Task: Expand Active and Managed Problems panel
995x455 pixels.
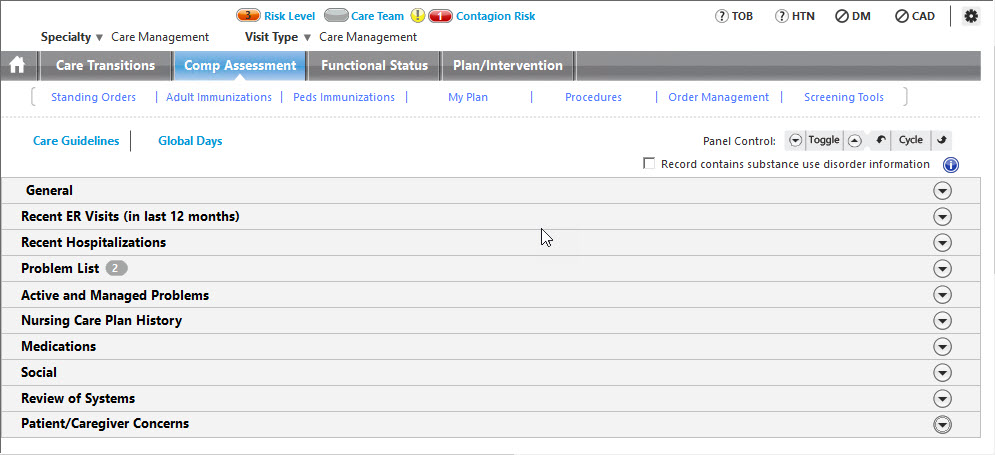Action: click(942, 295)
